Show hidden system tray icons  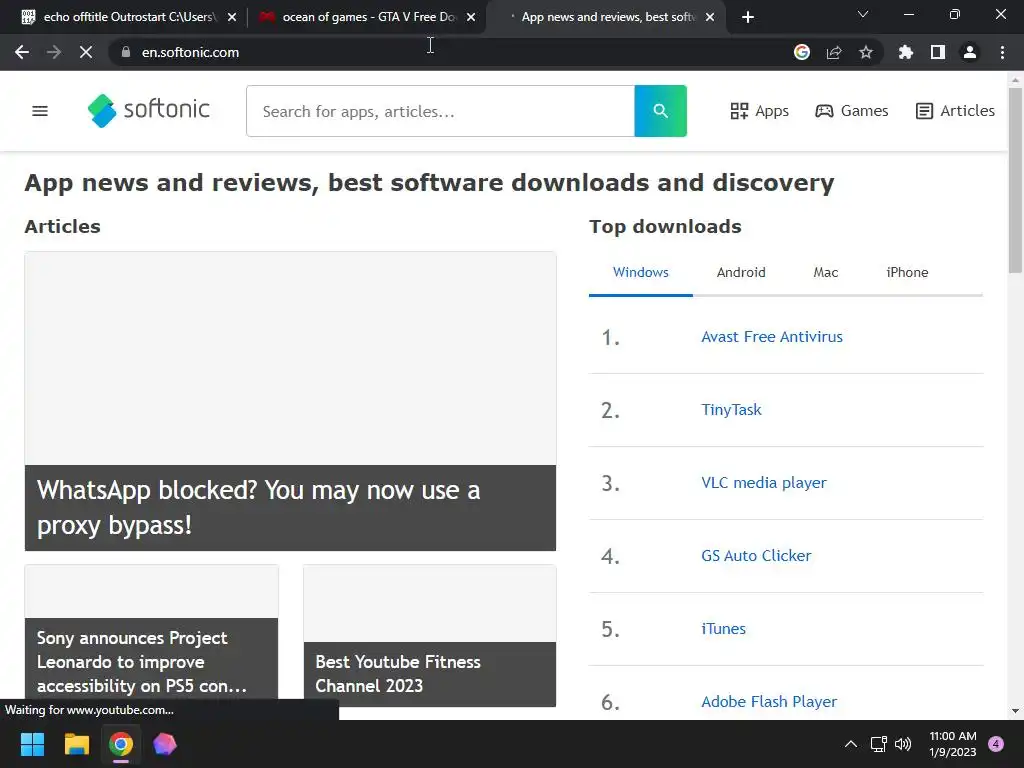(x=850, y=744)
